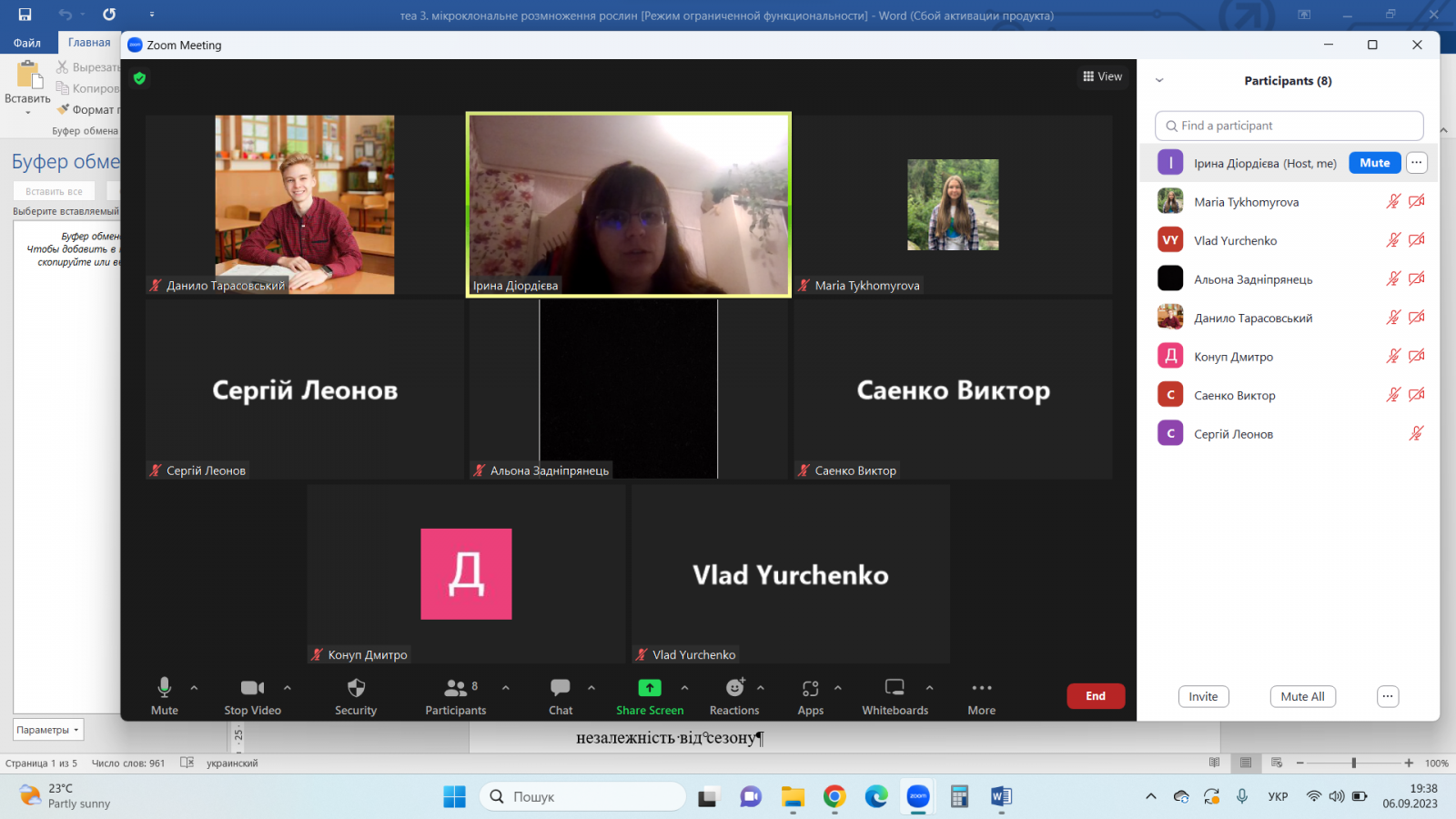Expand options arrow next to Whiteboards

(929, 688)
